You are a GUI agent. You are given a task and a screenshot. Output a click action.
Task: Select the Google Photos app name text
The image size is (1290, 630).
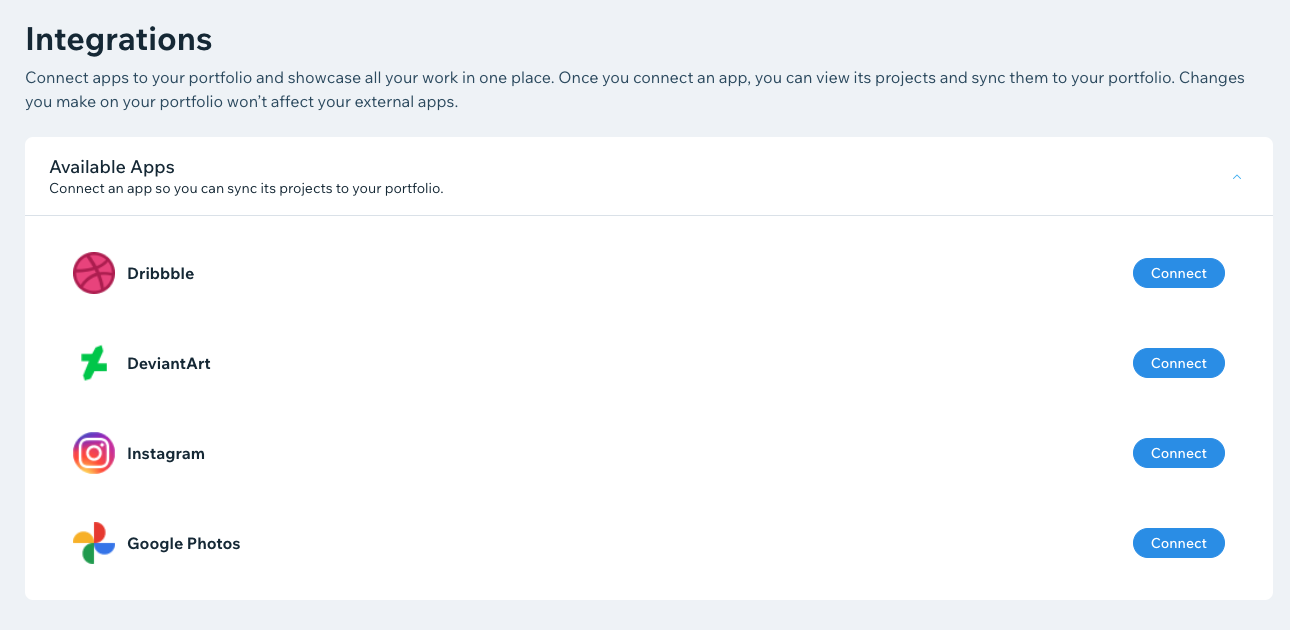point(184,543)
